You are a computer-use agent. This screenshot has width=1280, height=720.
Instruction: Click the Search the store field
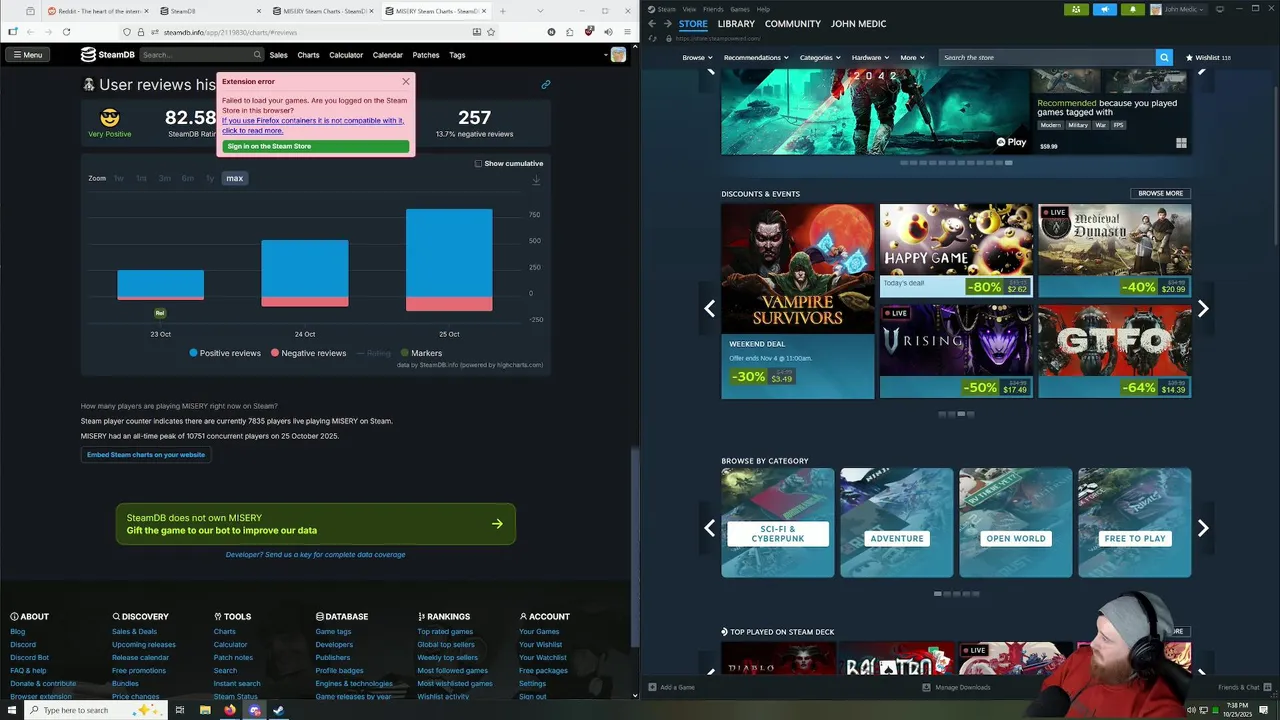point(1047,58)
